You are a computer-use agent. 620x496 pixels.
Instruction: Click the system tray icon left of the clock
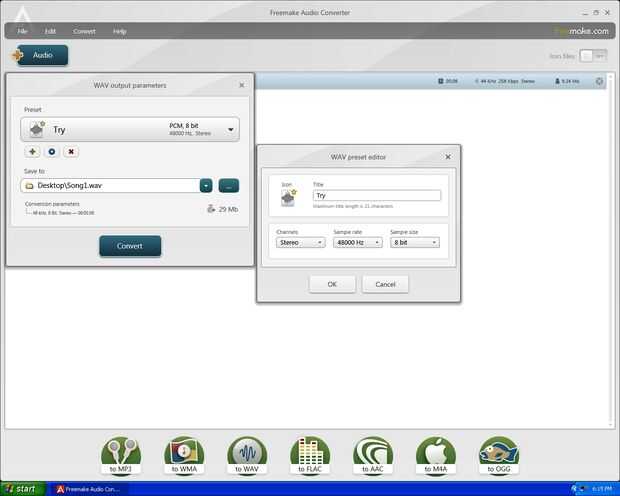coord(582,490)
